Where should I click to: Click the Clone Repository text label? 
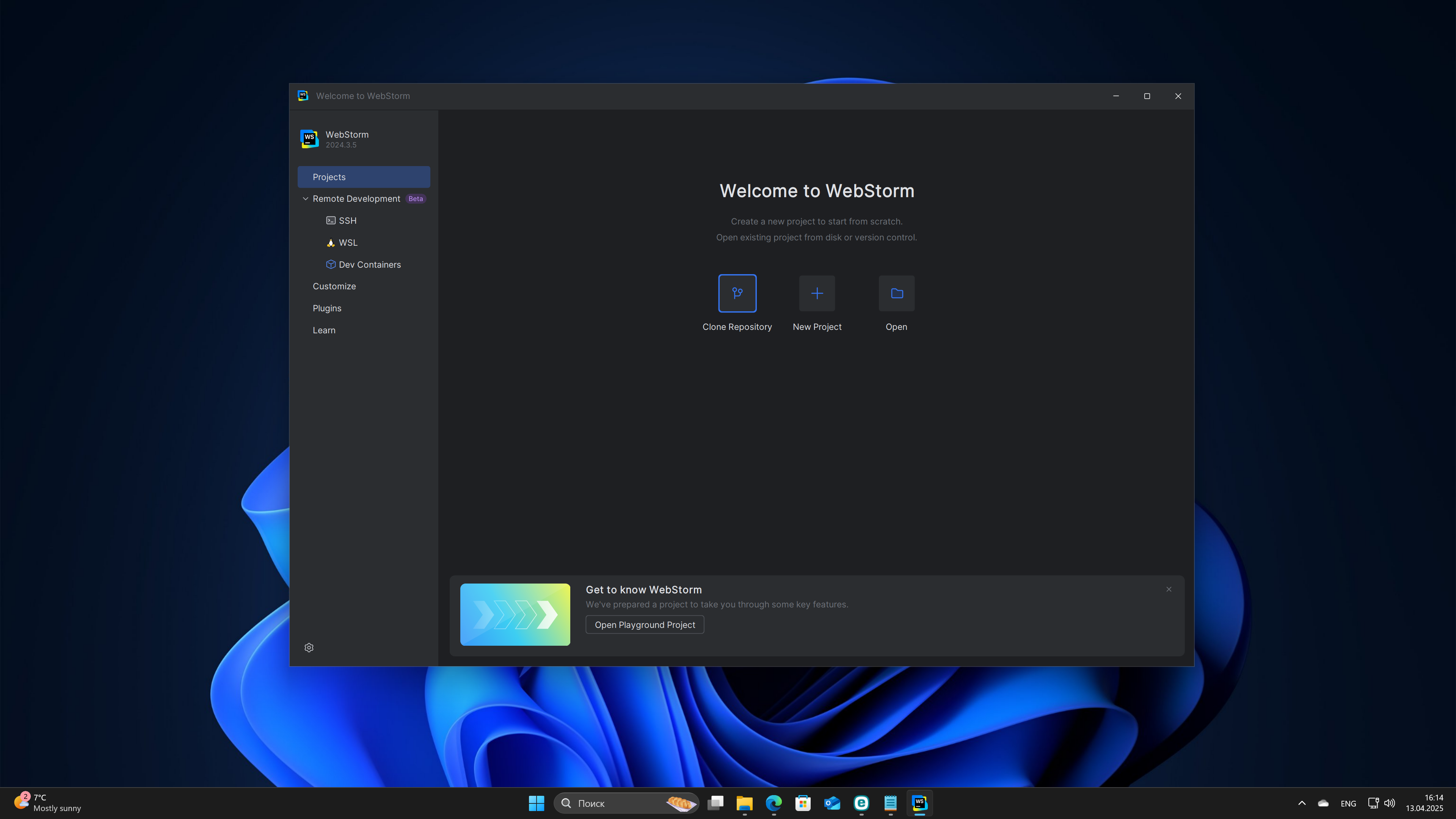point(737,327)
